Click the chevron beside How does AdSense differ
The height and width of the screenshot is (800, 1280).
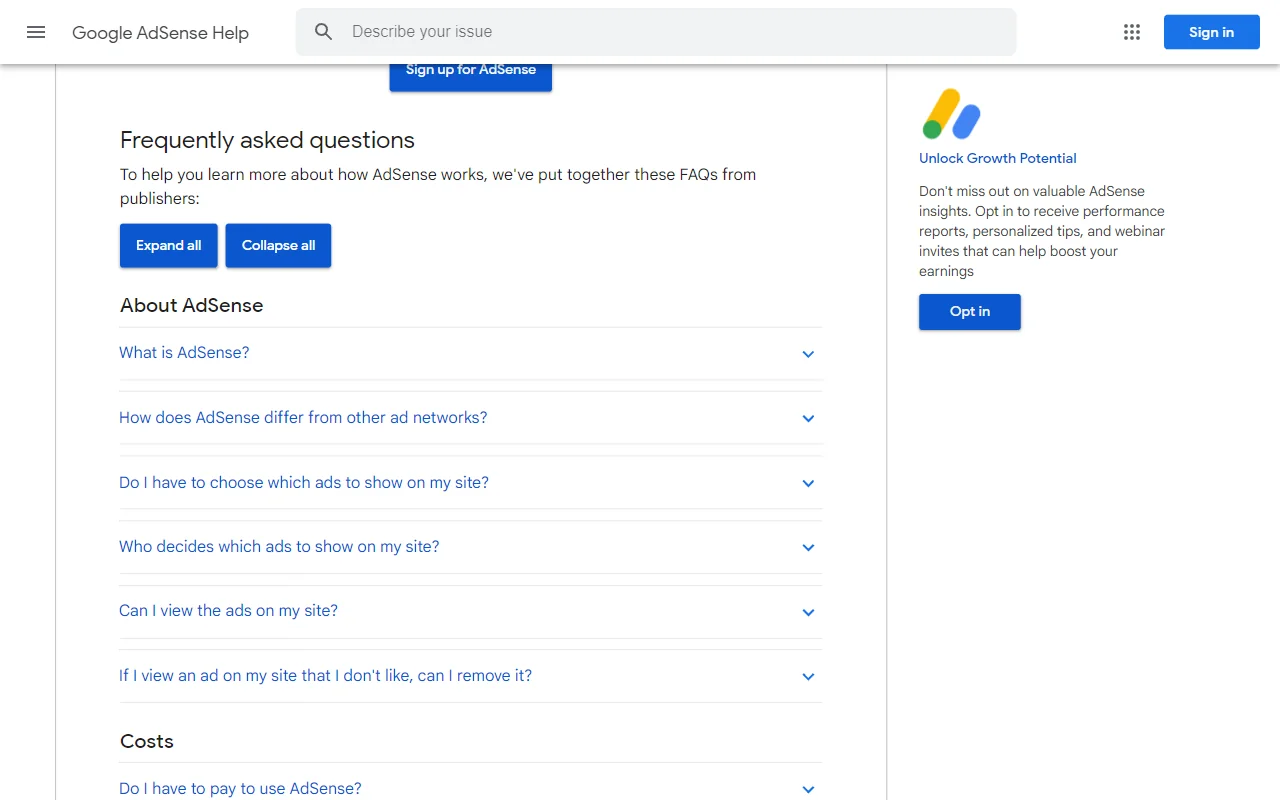click(x=808, y=419)
